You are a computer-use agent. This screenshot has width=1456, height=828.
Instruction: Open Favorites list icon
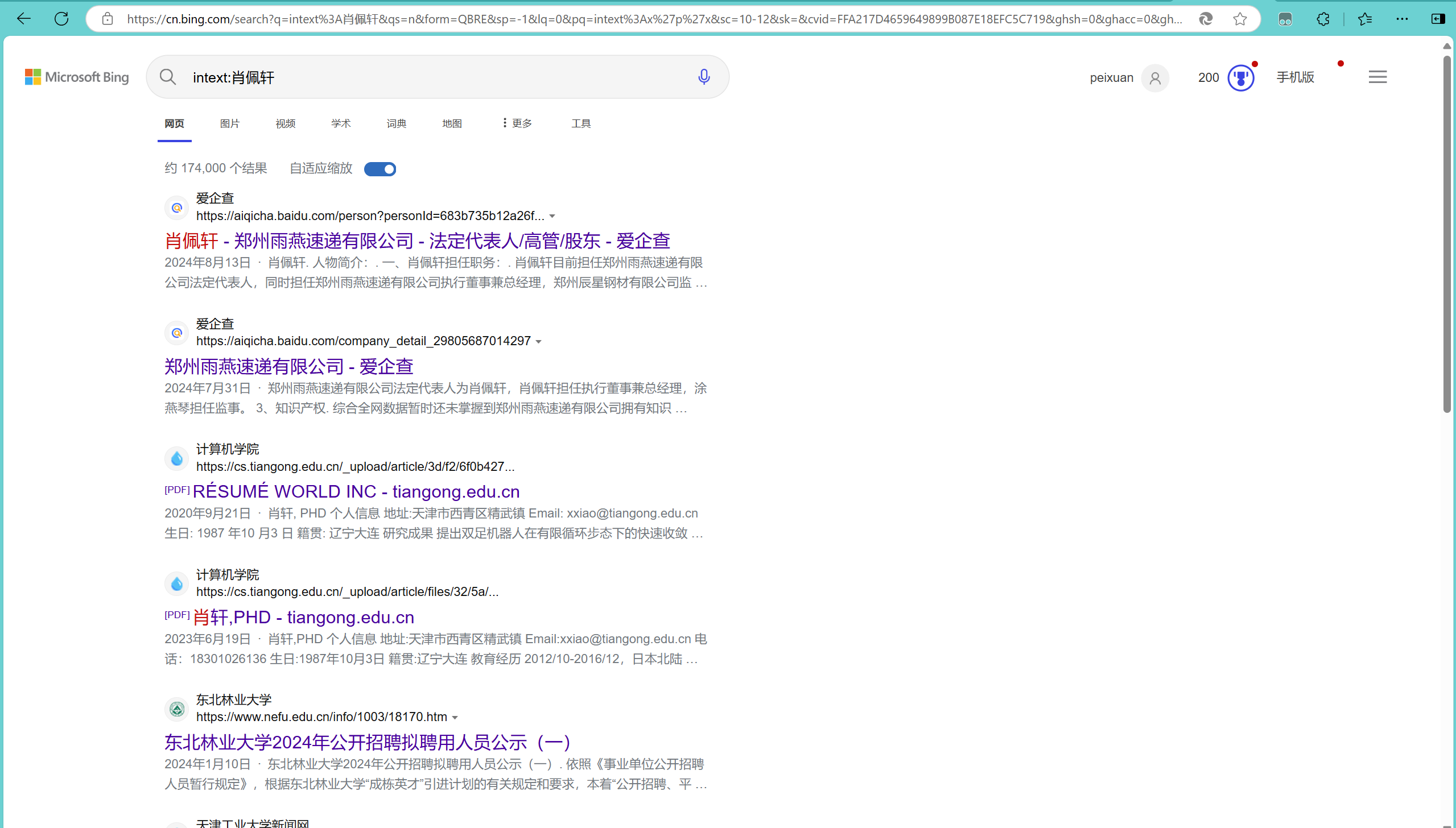pos(1365,19)
